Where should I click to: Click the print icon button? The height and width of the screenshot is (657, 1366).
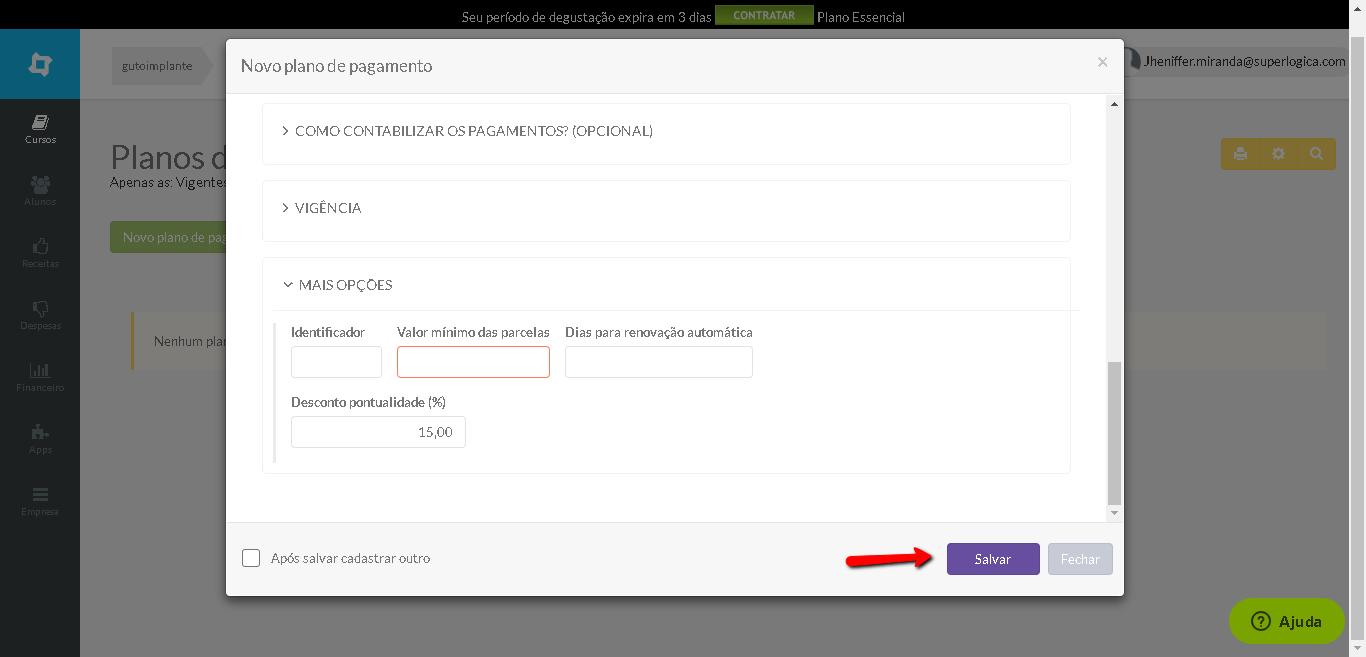1240,154
